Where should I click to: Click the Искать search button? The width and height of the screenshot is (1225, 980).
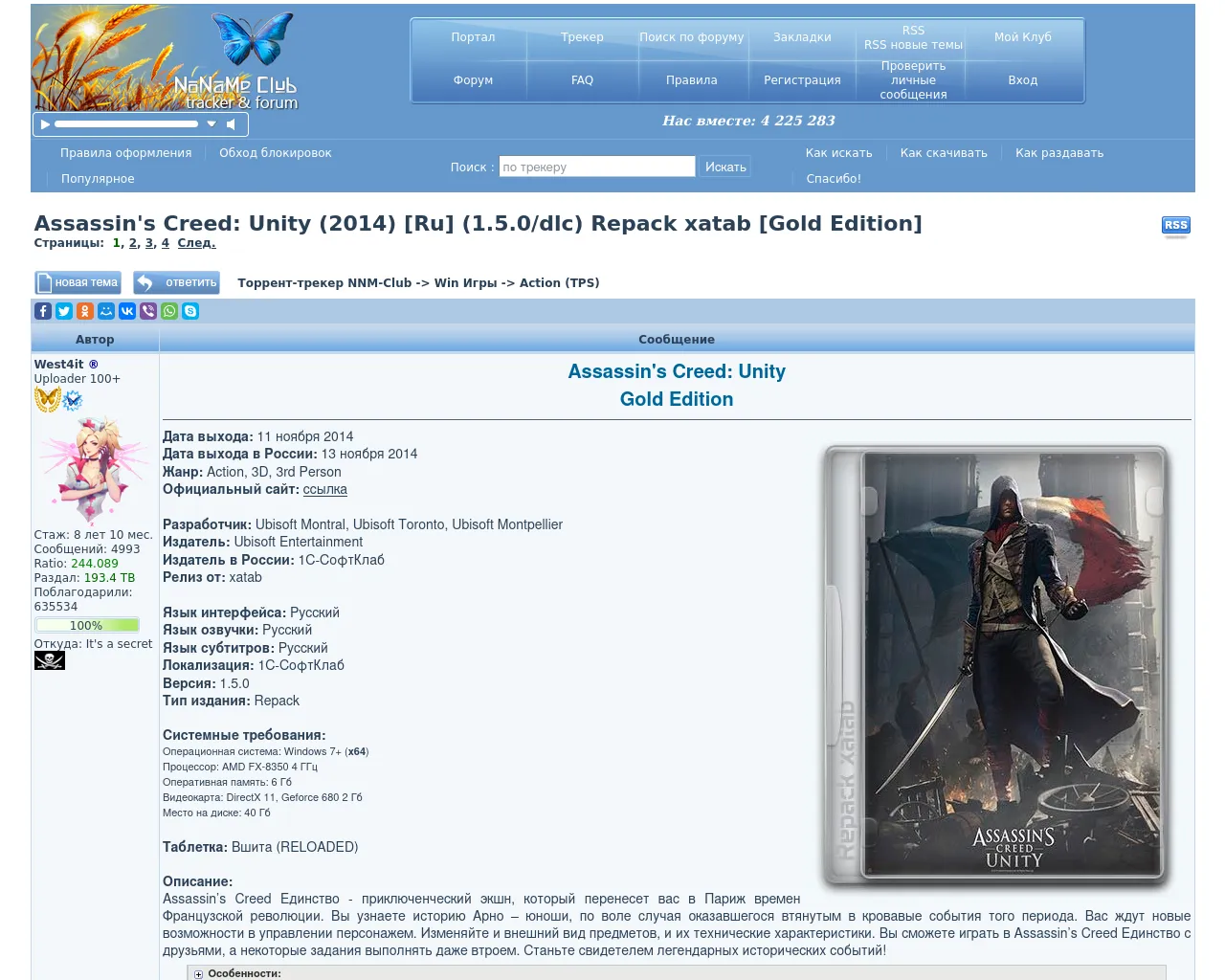725,167
